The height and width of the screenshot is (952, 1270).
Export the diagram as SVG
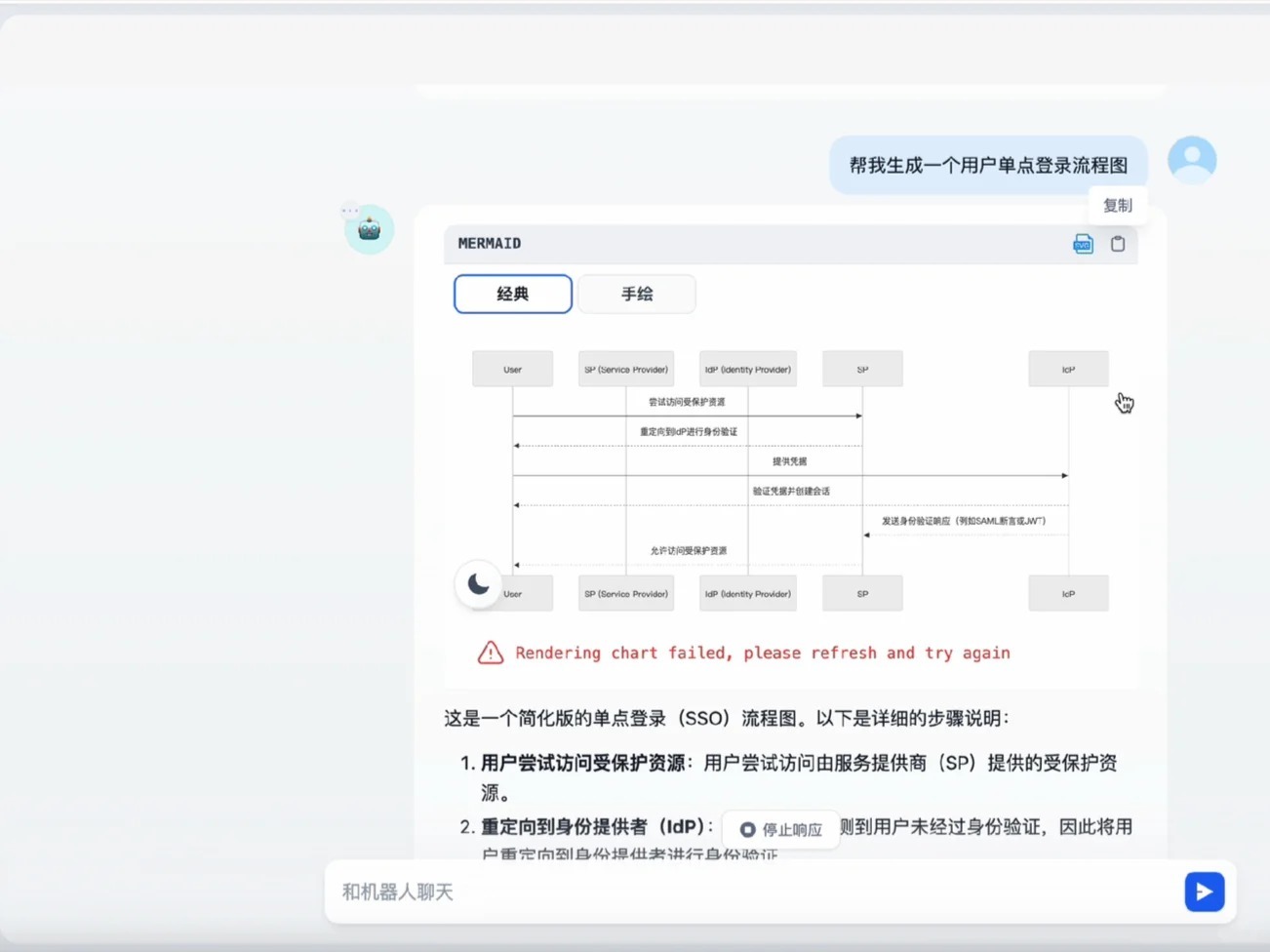point(1083,244)
